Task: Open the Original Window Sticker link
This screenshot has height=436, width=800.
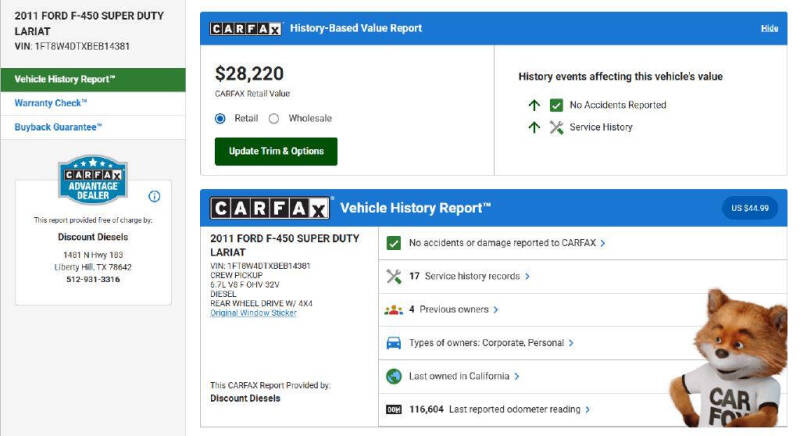Action: (x=253, y=313)
